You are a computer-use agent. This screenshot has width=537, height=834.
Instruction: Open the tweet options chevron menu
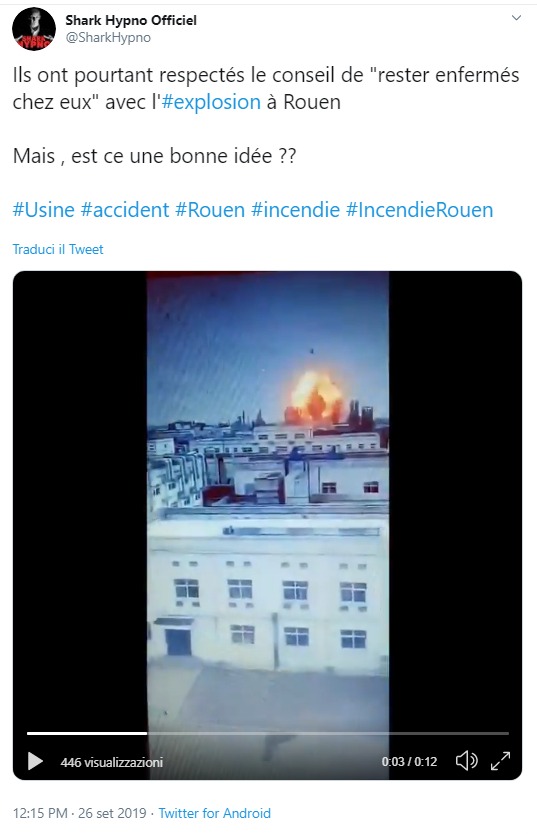[516, 18]
